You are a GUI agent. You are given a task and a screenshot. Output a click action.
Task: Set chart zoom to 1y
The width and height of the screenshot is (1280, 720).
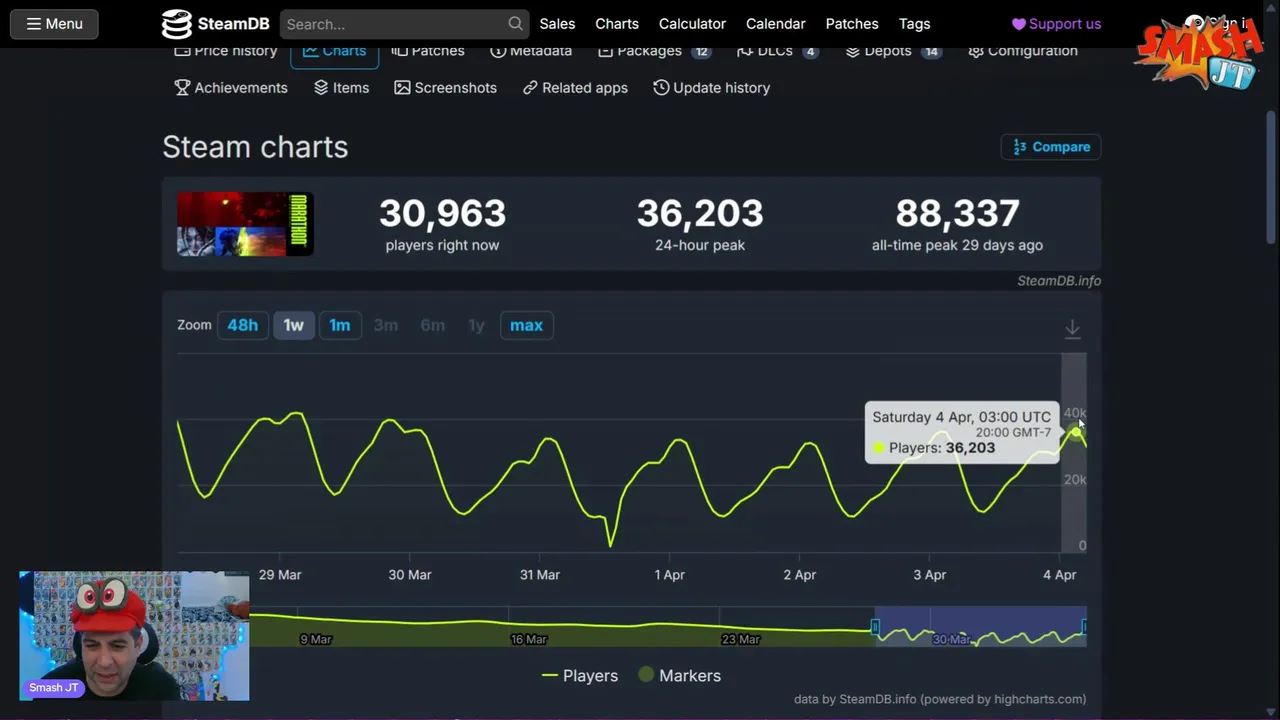point(476,325)
